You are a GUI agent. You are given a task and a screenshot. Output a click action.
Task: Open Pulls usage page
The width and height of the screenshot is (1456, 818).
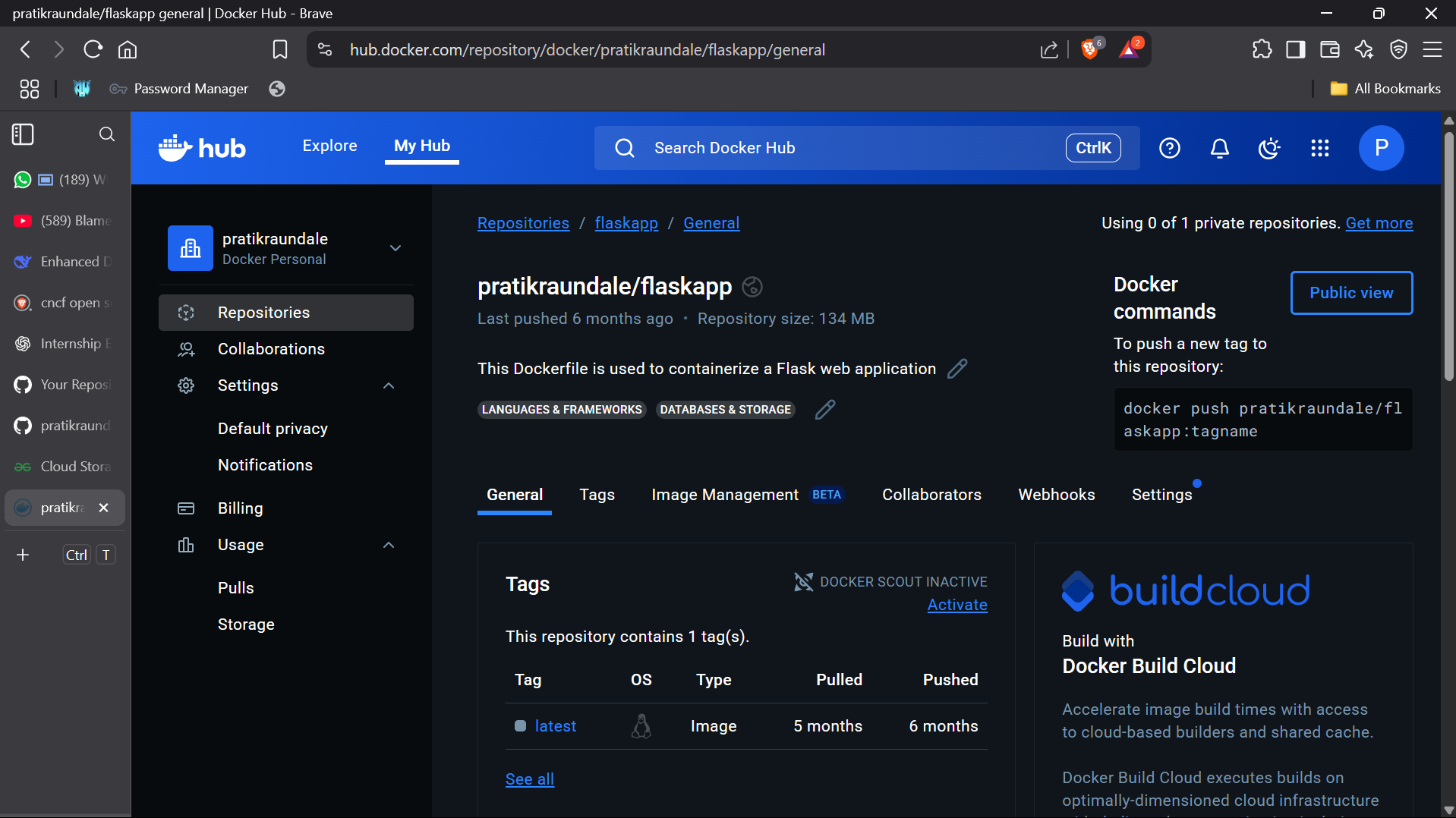235,588
